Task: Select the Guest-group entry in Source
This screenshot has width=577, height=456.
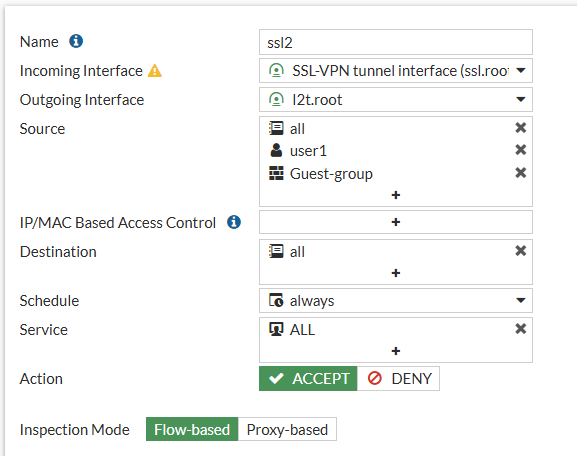Action: (331, 174)
